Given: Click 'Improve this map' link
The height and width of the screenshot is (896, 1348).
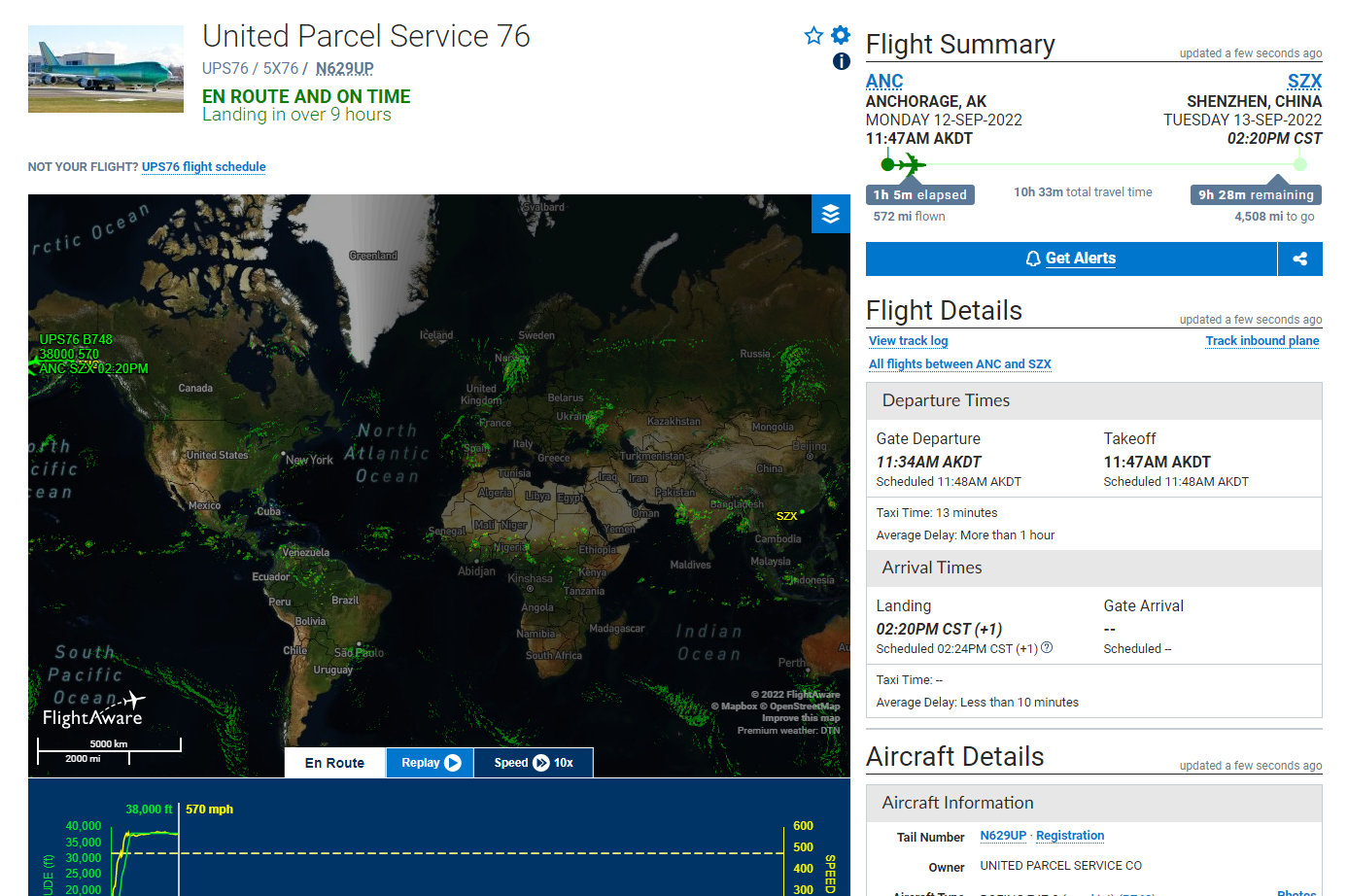Looking at the screenshot, I should click(801, 718).
